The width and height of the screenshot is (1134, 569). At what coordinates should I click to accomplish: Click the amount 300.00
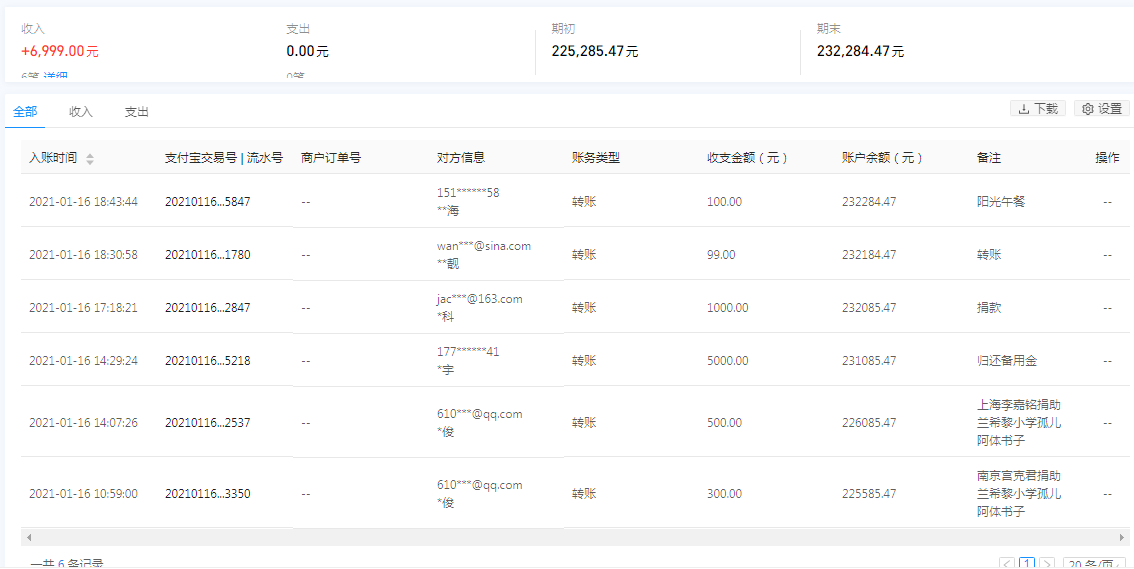[x=724, y=494]
